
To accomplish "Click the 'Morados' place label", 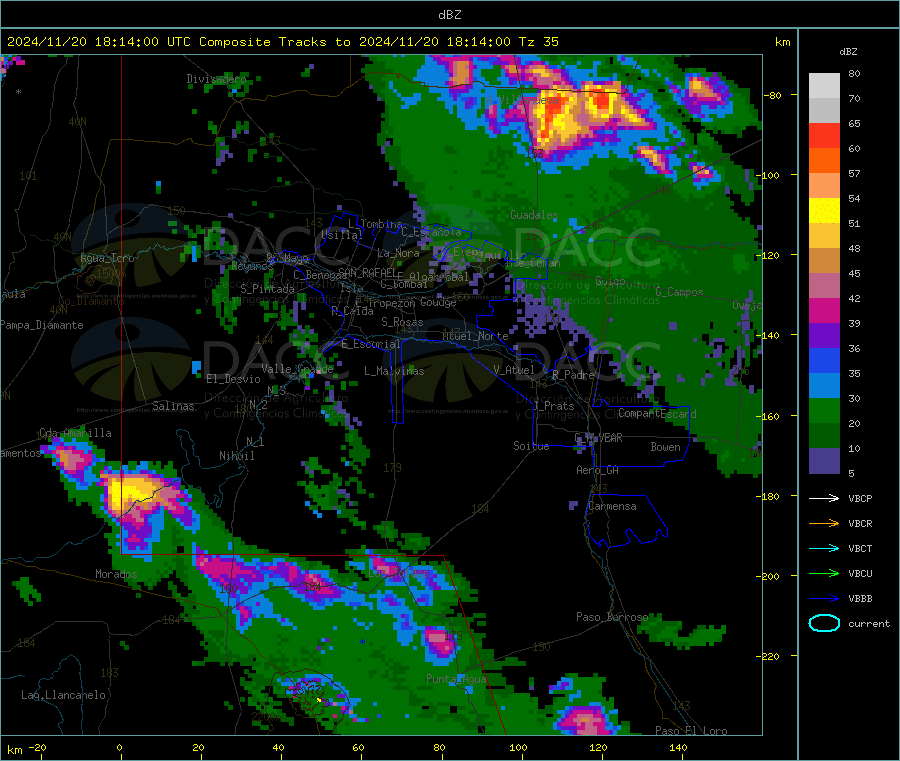I will (x=116, y=574).
